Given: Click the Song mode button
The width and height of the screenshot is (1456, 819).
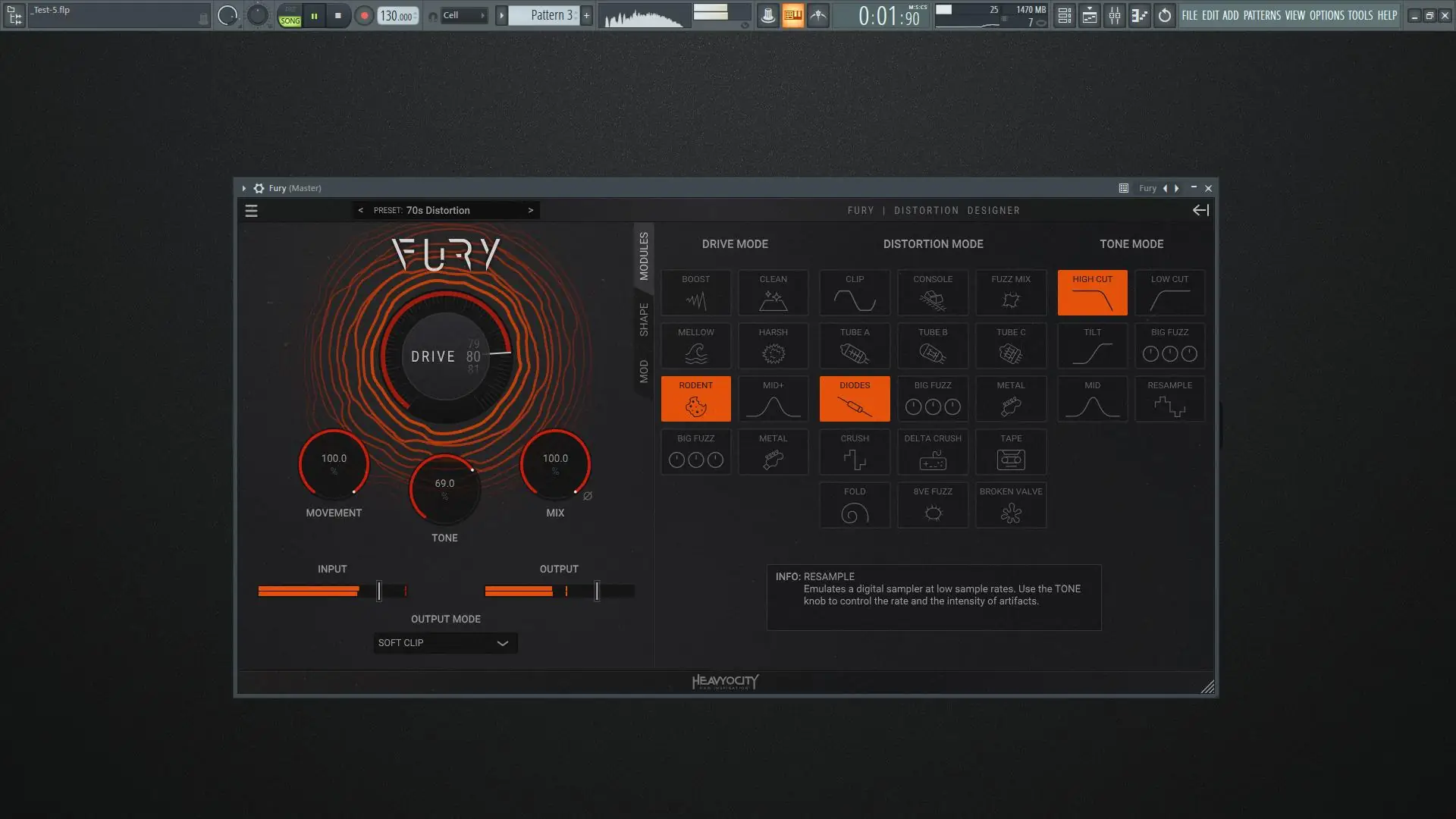Looking at the screenshot, I should (290, 20).
